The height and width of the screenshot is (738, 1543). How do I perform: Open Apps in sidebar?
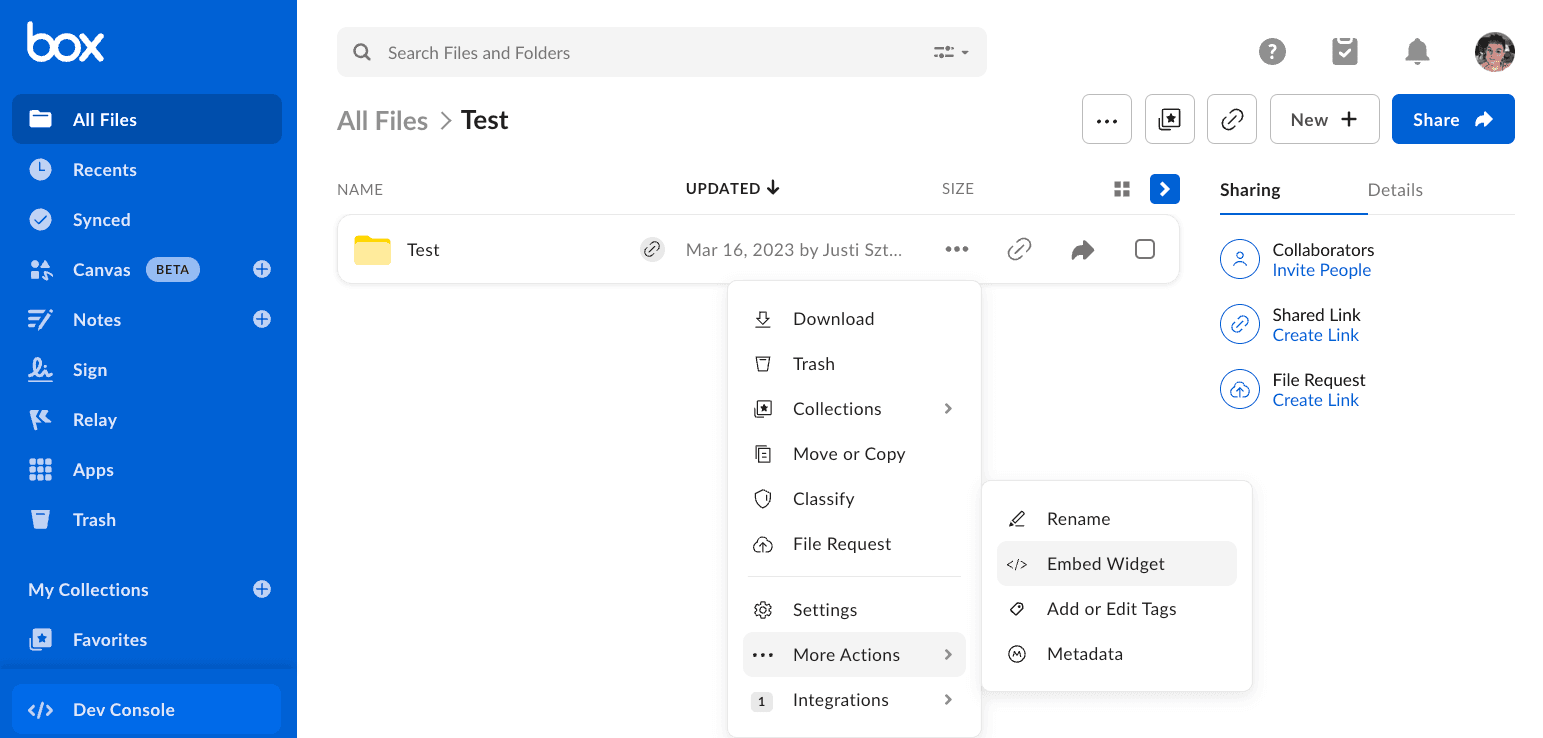point(147,469)
